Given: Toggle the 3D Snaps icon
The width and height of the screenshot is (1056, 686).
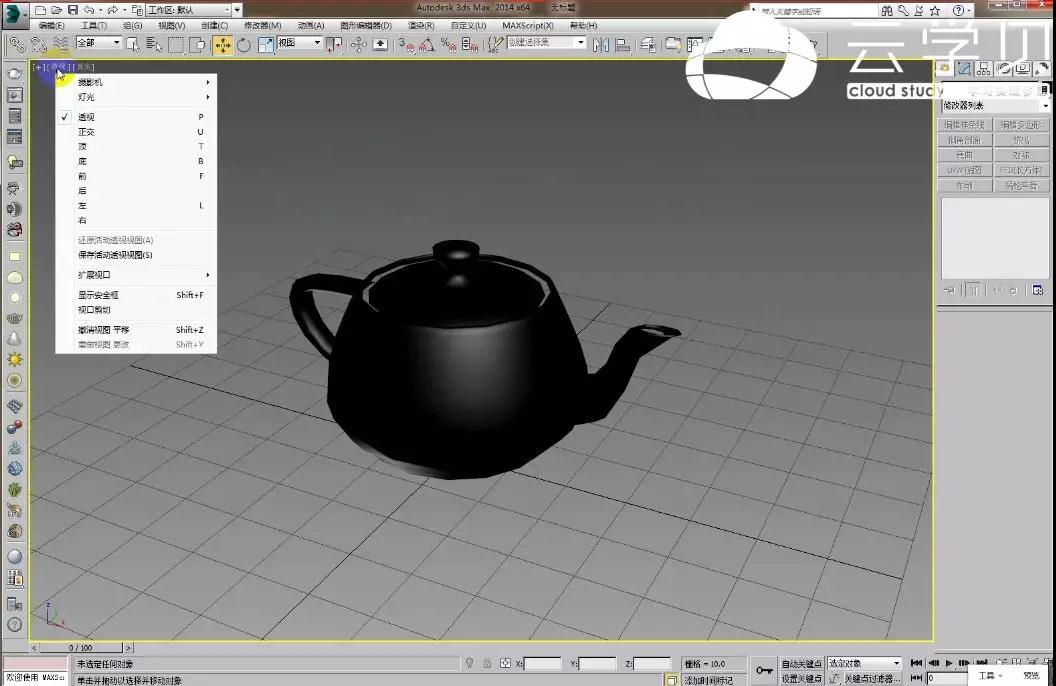Looking at the screenshot, I should (x=406, y=45).
